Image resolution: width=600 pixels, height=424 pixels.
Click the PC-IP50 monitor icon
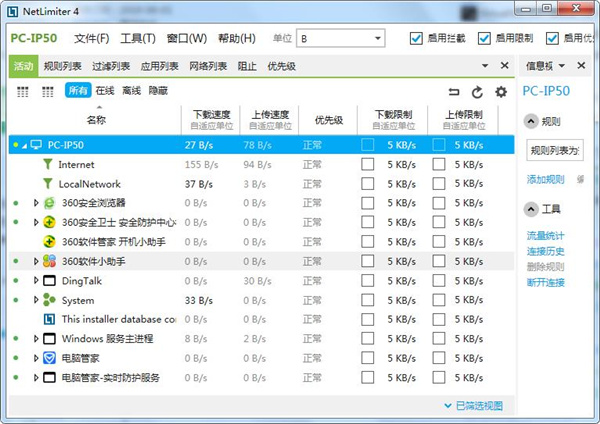tap(36, 145)
